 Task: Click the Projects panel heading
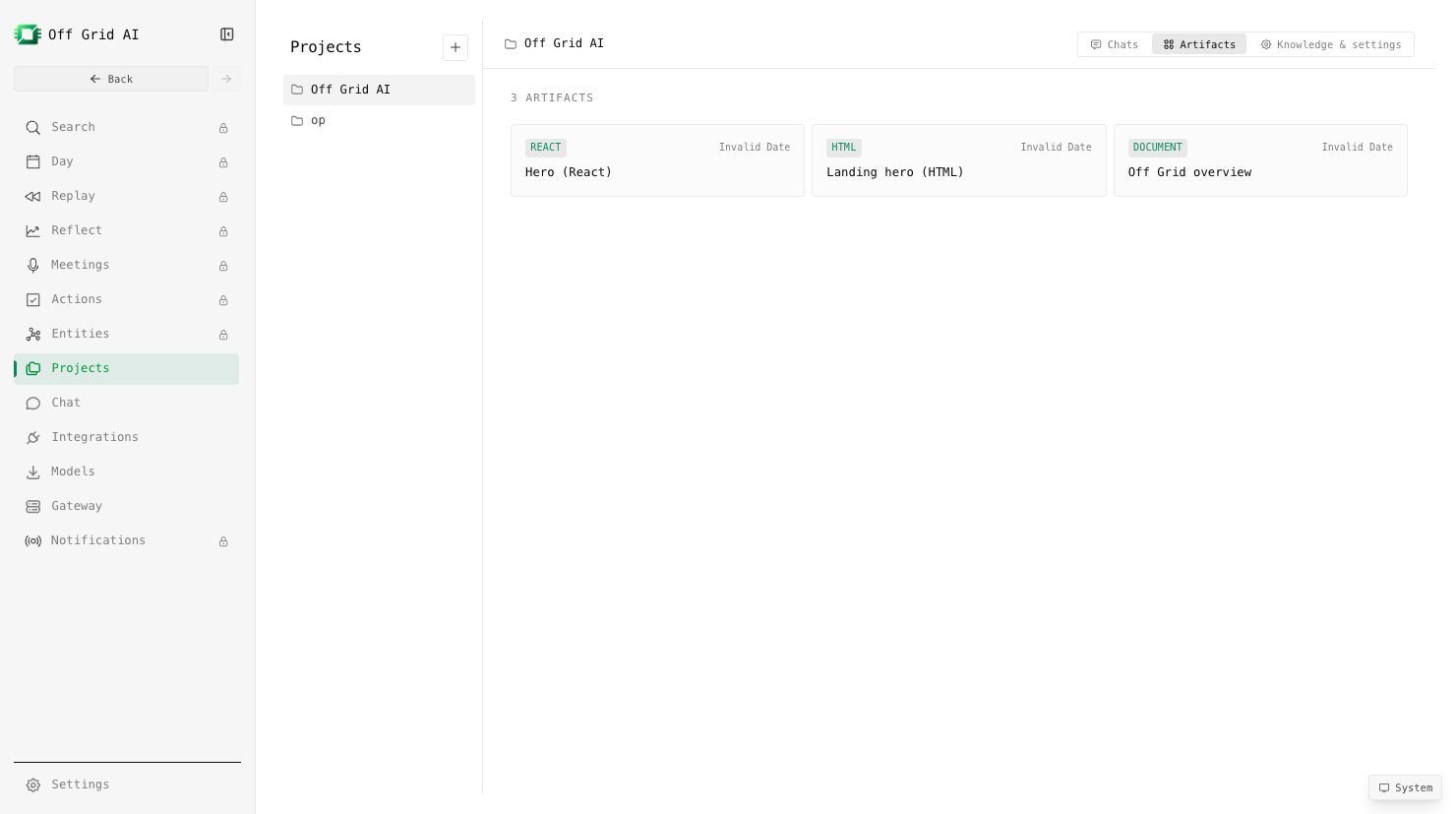click(326, 47)
